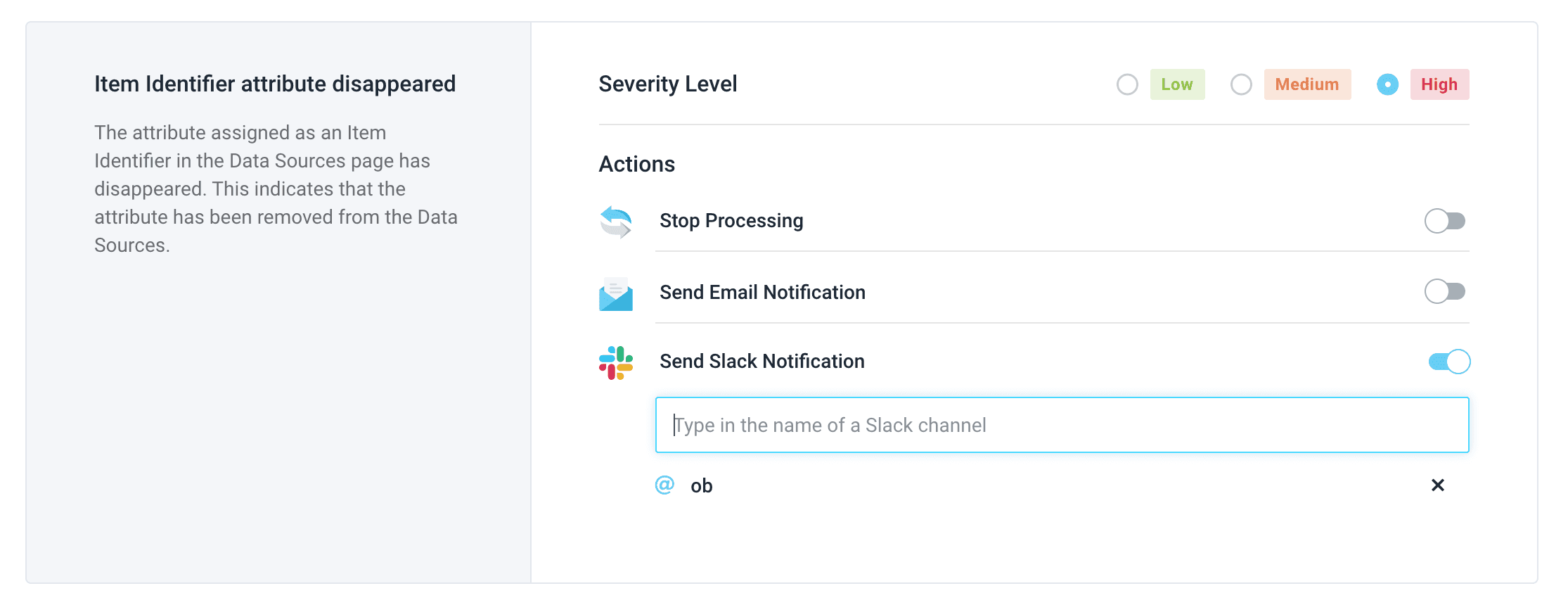Disable the Send Slack Notification toggle
Screen dimensions: 1568x612
click(1448, 362)
